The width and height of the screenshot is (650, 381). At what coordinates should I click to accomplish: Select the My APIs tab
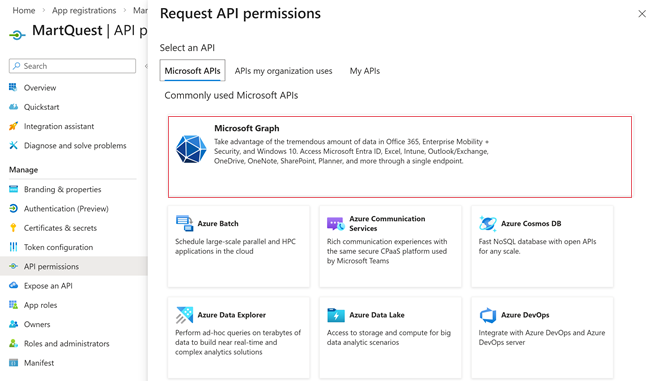tap(364, 71)
